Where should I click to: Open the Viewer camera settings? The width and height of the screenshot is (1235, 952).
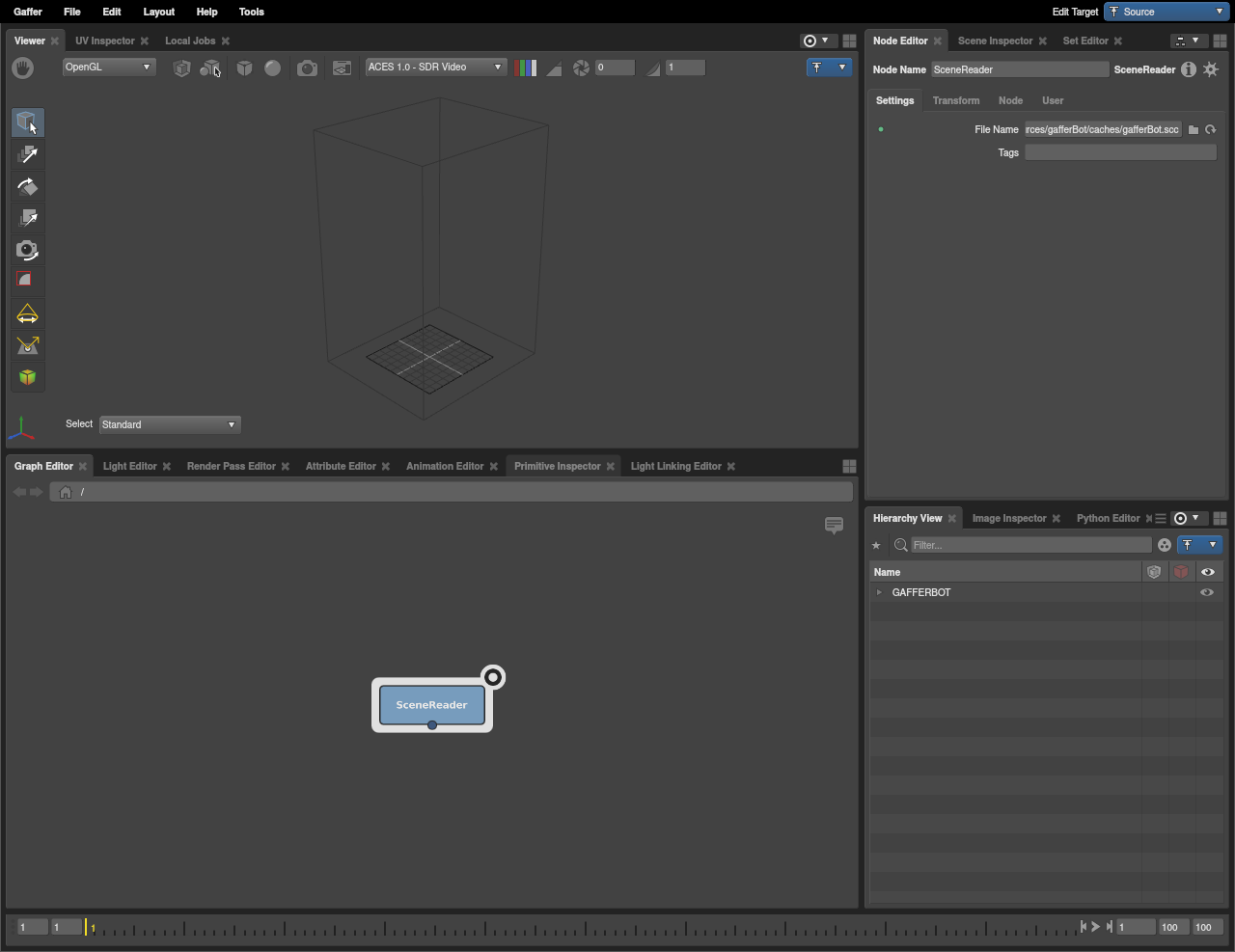click(x=307, y=68)
